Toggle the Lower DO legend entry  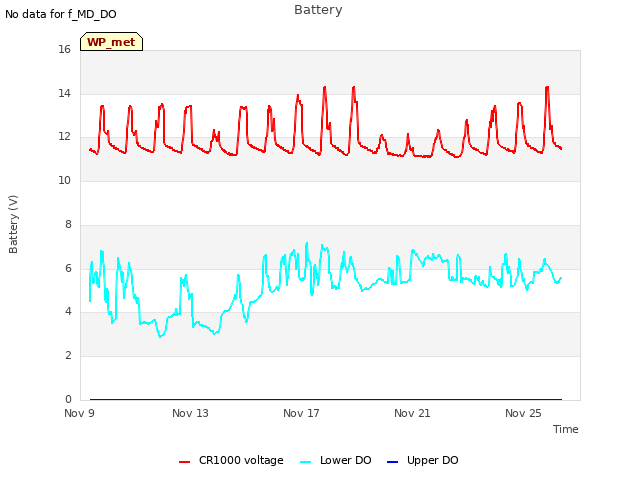[336, 460]
